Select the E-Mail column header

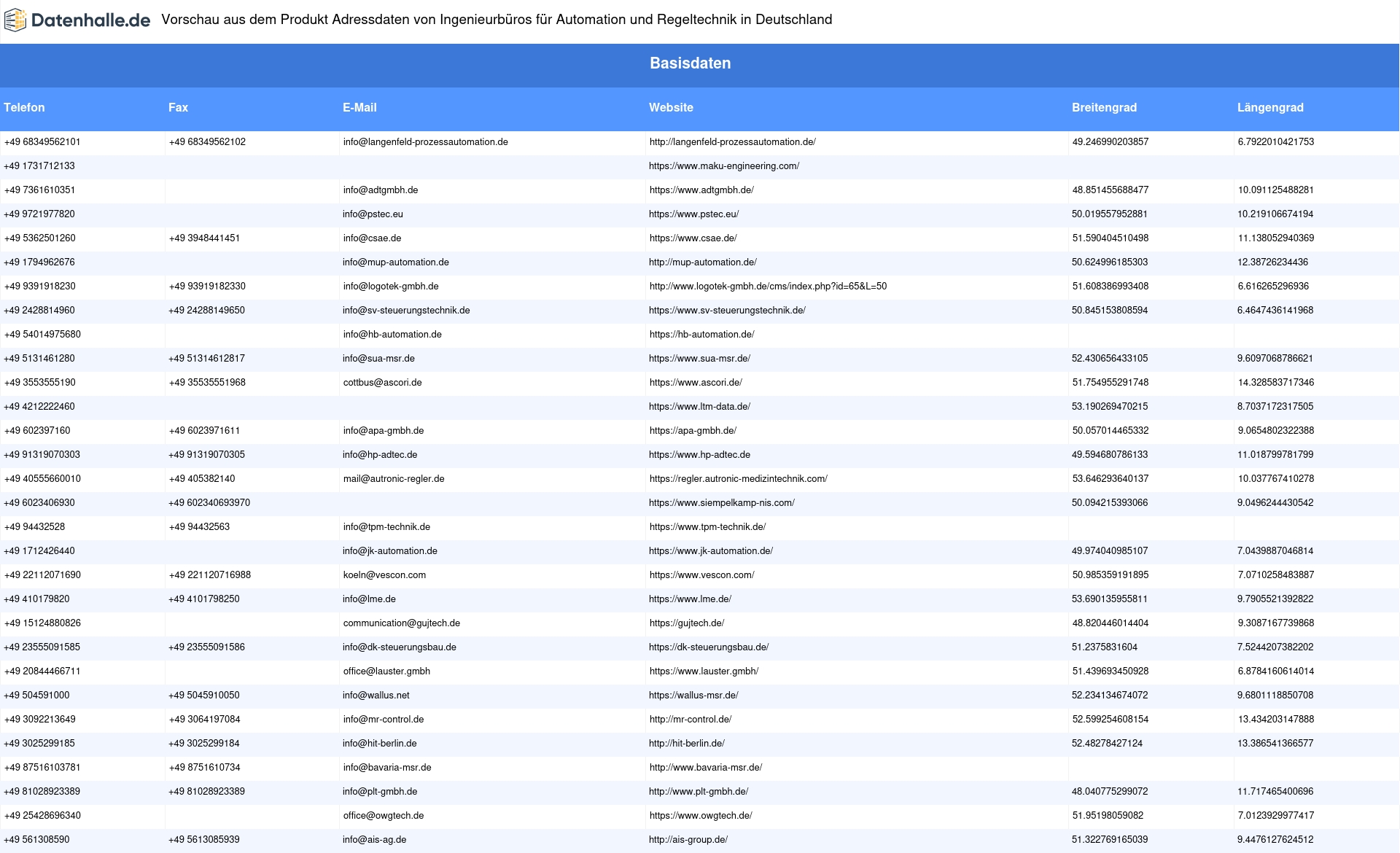pos(359,107)
